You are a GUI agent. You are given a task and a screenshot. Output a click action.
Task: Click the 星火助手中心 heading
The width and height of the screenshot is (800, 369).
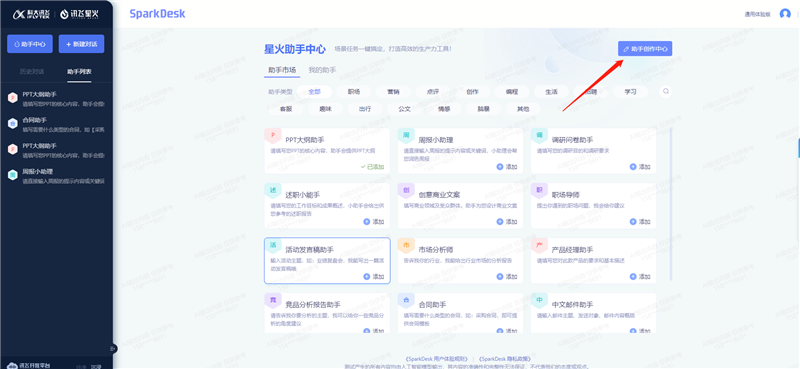294,49
